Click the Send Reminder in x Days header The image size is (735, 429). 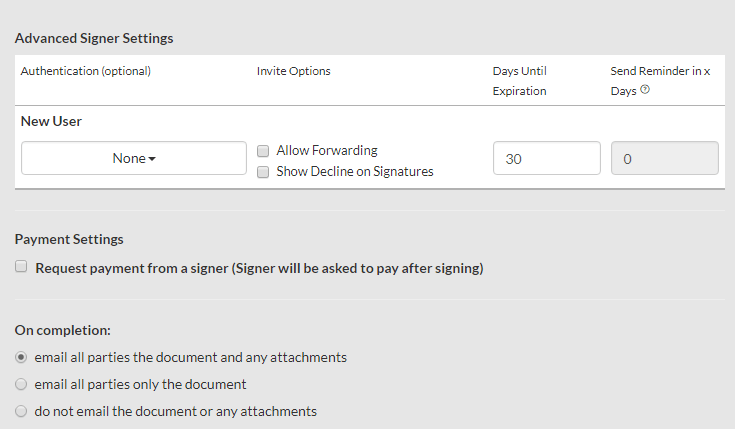point(660,81)
